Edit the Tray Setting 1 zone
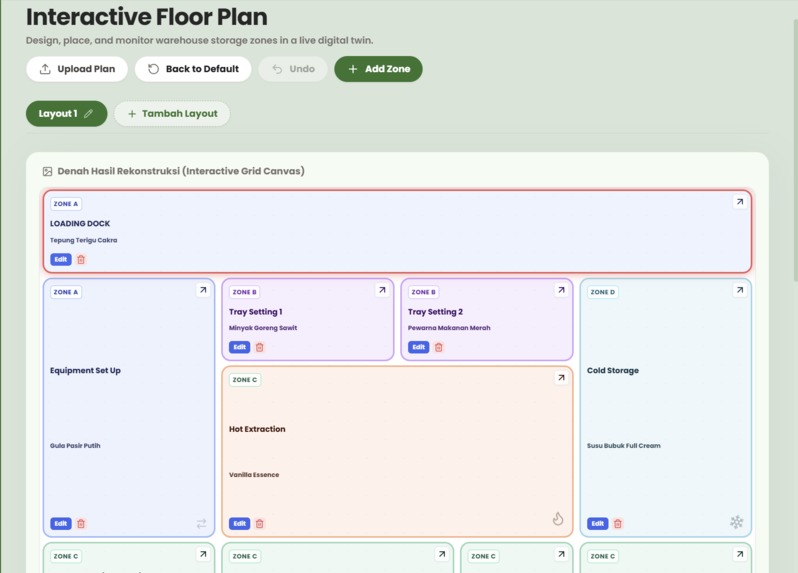This screenshot has width=798, height=573. point(239,348)
